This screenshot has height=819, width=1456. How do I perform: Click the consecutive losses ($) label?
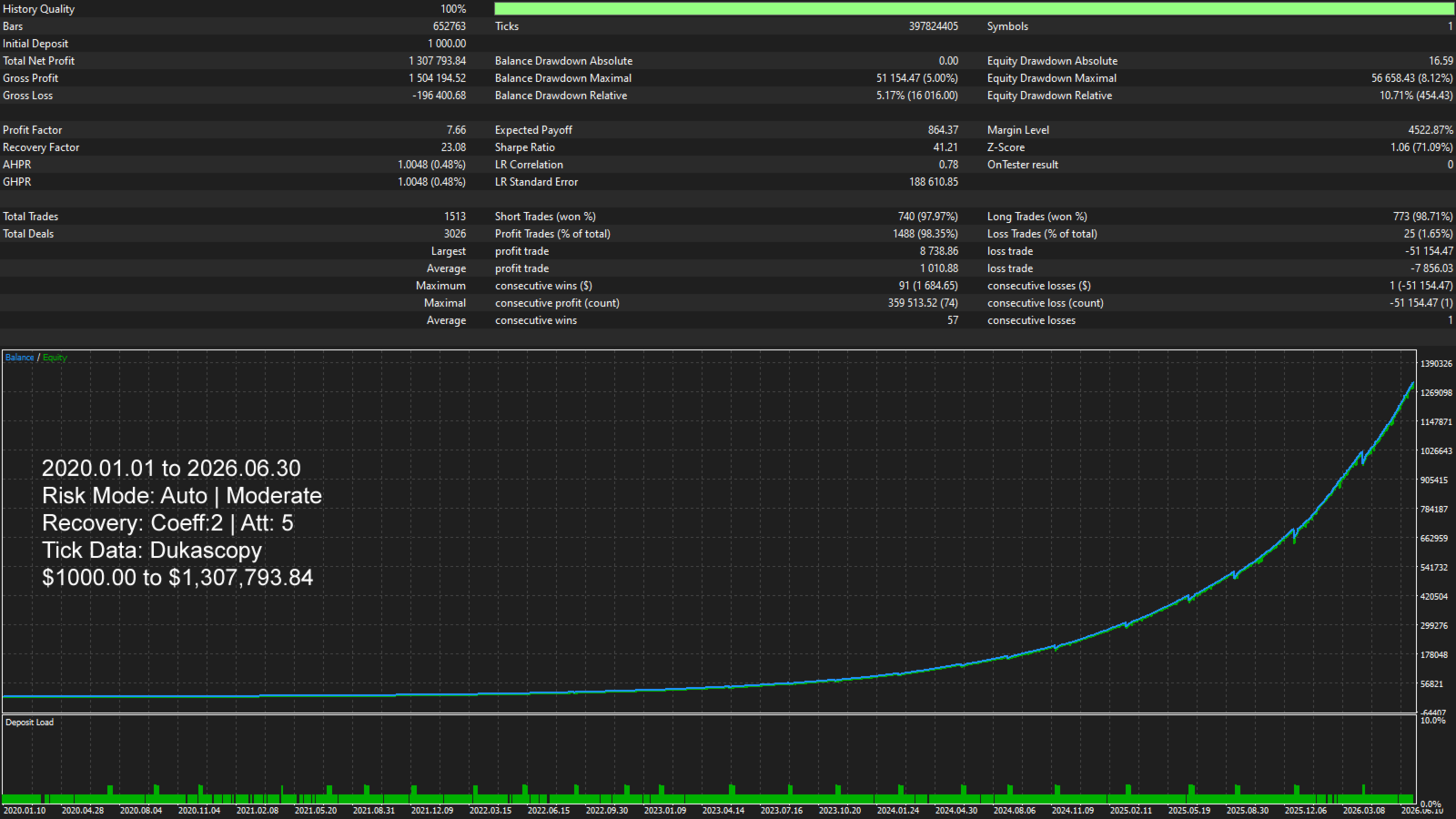click(1038, 286)
